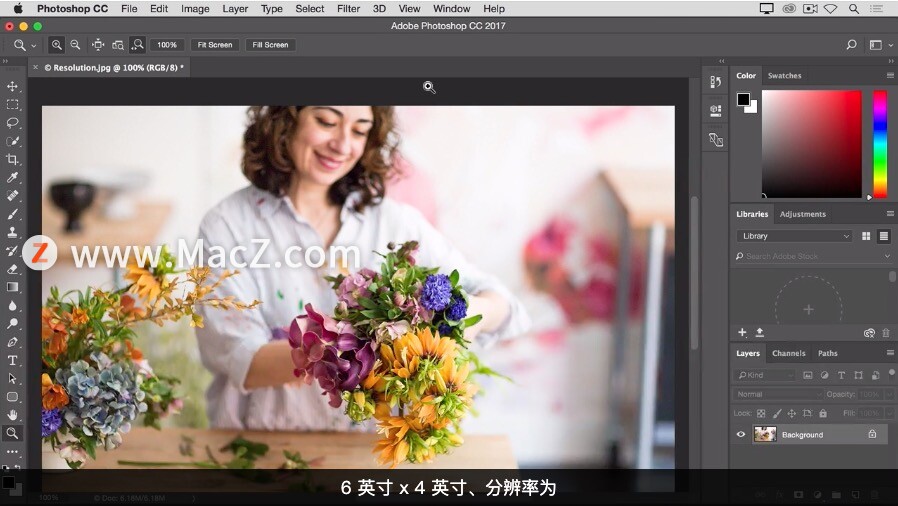Select the Rectangle shape tool

12,397
